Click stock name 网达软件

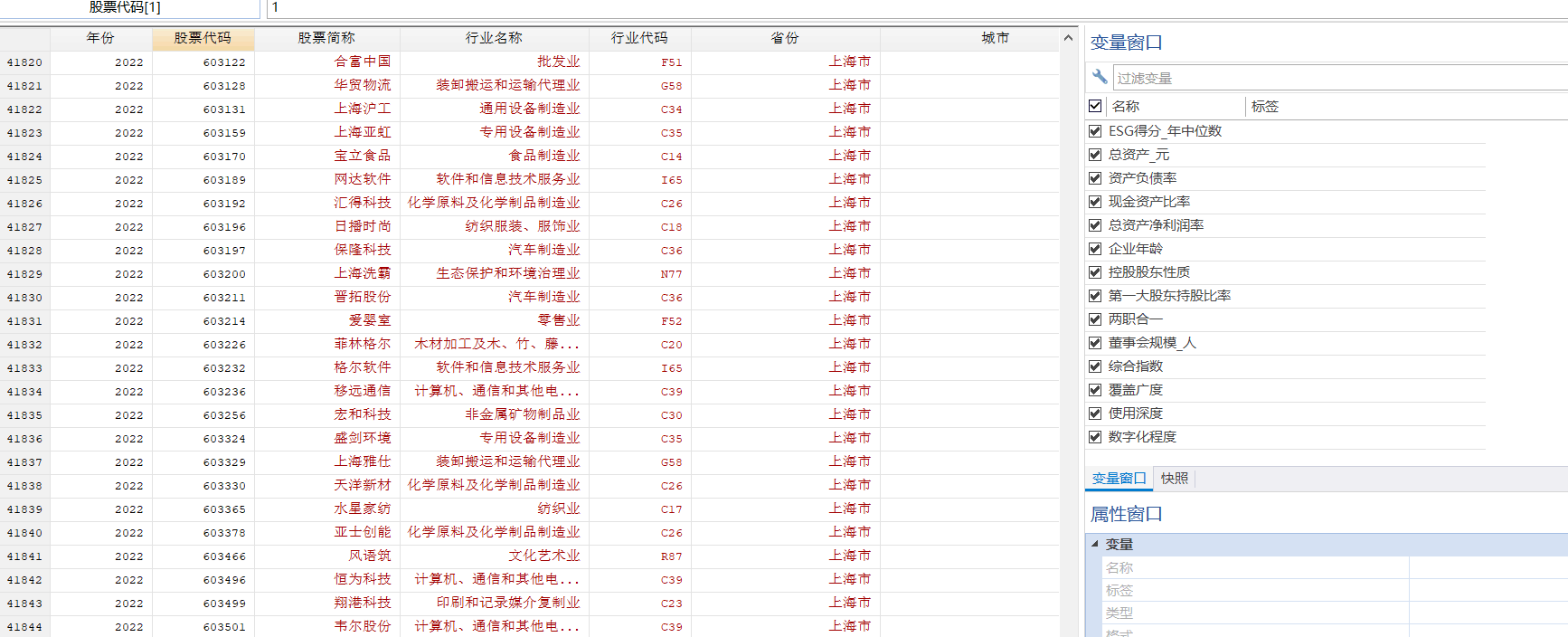point(363,179)
